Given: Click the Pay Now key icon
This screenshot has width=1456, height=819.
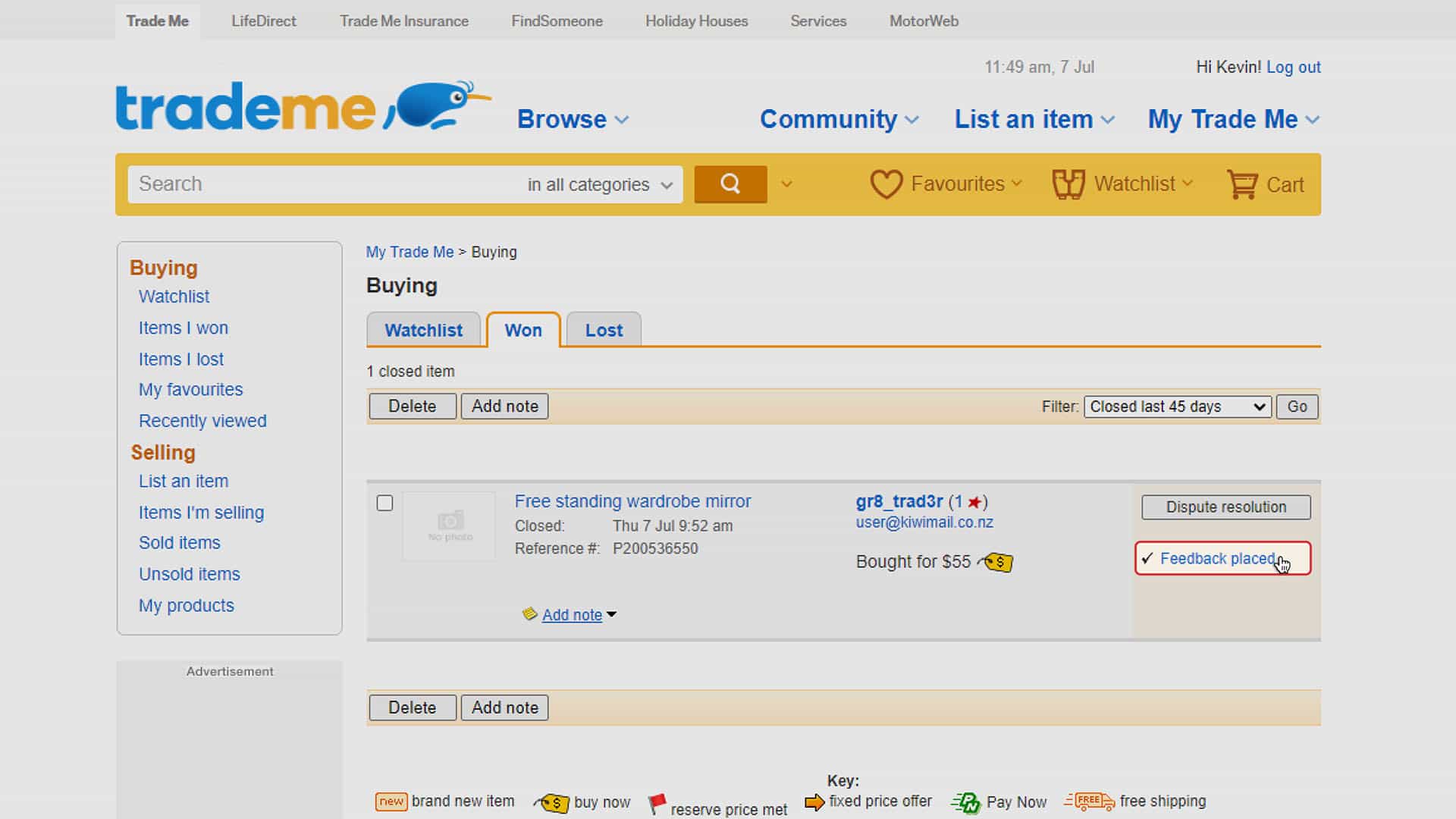Looking at the screenshot, I should (966, 802).
